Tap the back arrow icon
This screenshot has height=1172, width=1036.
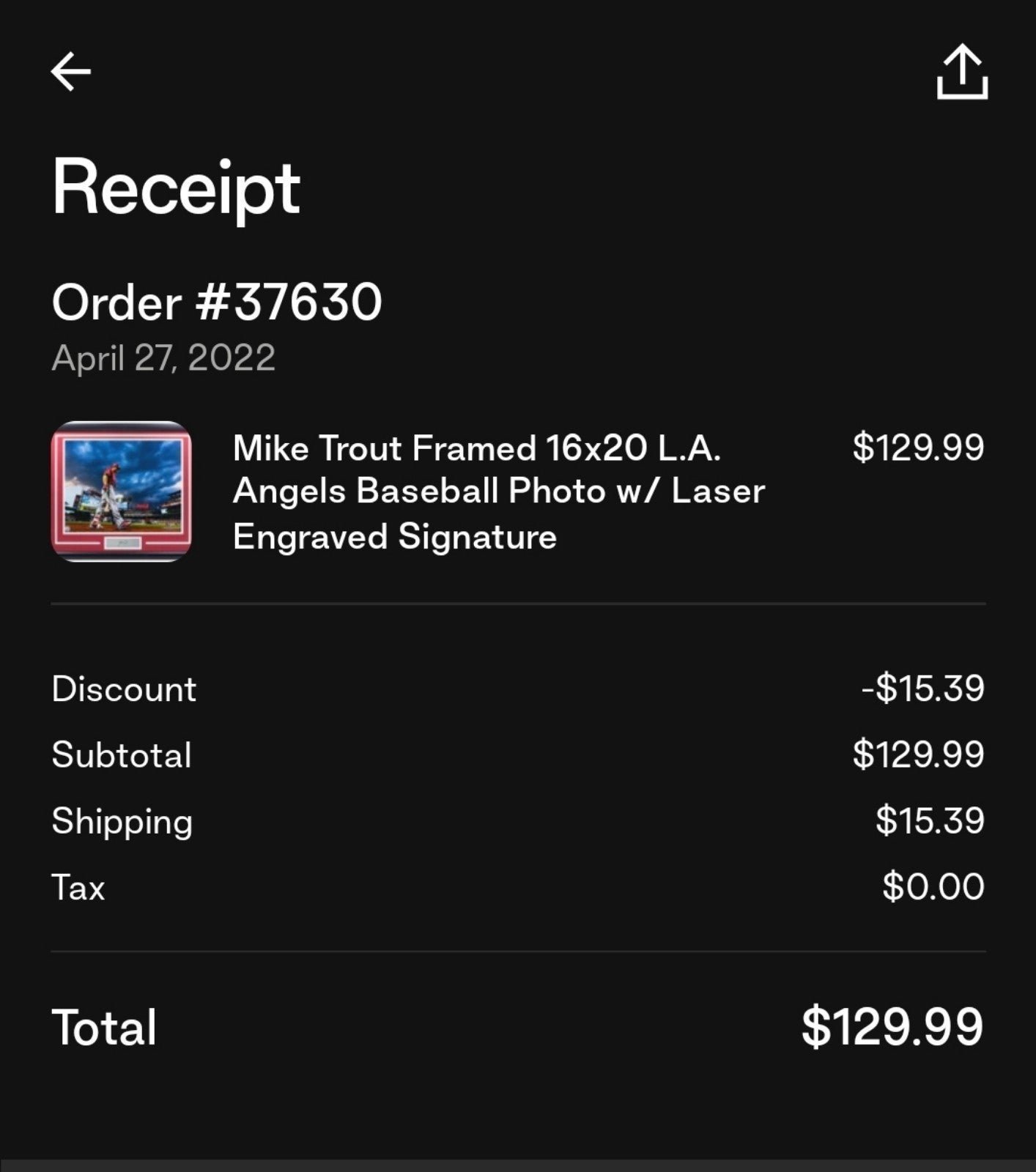[71, 71]
